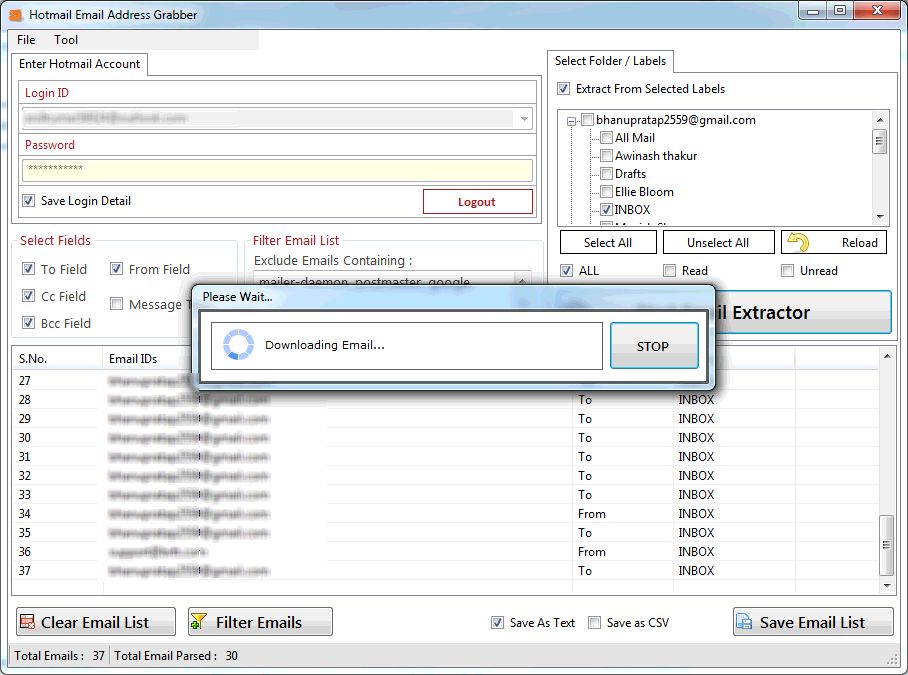The image size is (908, 675).
Task: Click the folder tree scrollbar thumb
Action: point(880,141)
